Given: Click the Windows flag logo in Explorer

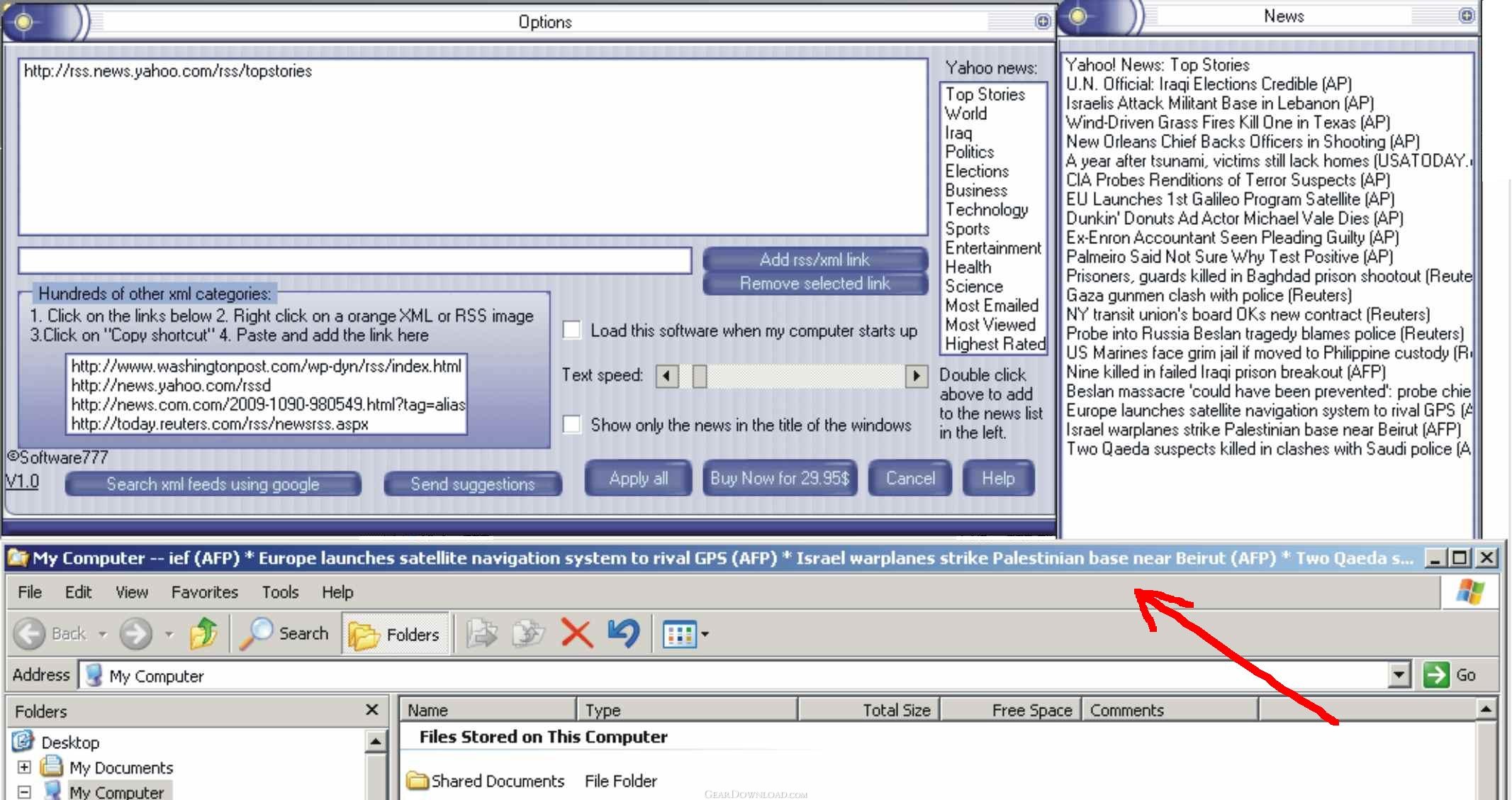Looking at the screenshot, I should [x=1469, y=591].
